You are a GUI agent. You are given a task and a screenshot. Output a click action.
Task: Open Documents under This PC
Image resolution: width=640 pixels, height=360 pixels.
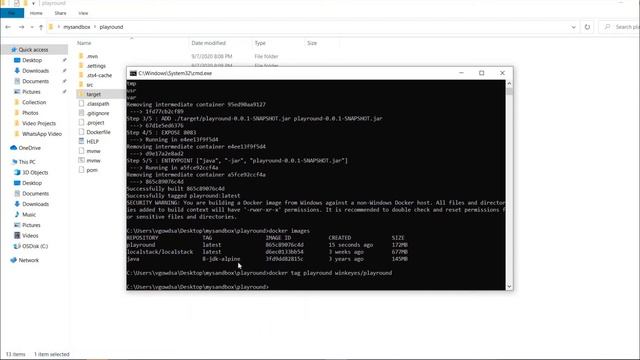click(35, 193)
